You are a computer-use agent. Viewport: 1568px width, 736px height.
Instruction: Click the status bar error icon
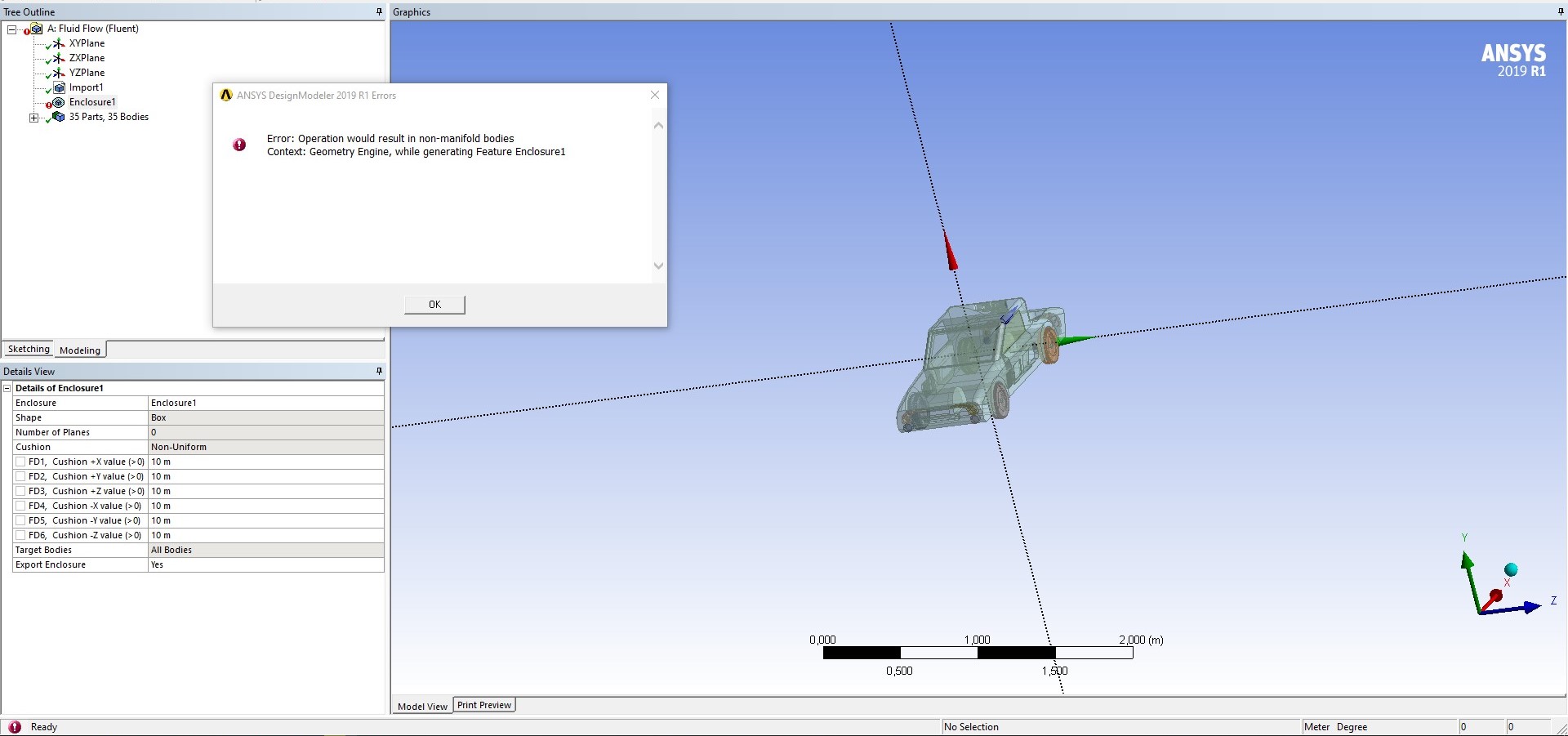click(14, 727)
